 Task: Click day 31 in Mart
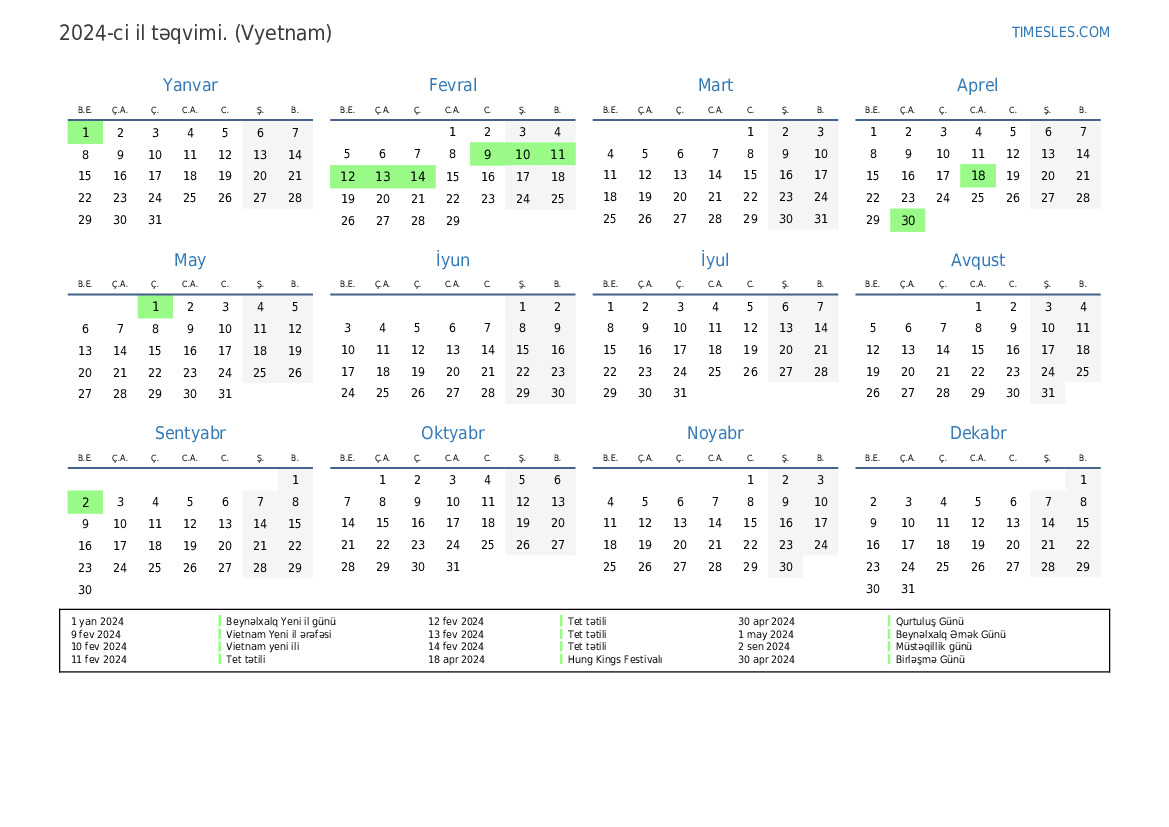click(x=821, y=219)
